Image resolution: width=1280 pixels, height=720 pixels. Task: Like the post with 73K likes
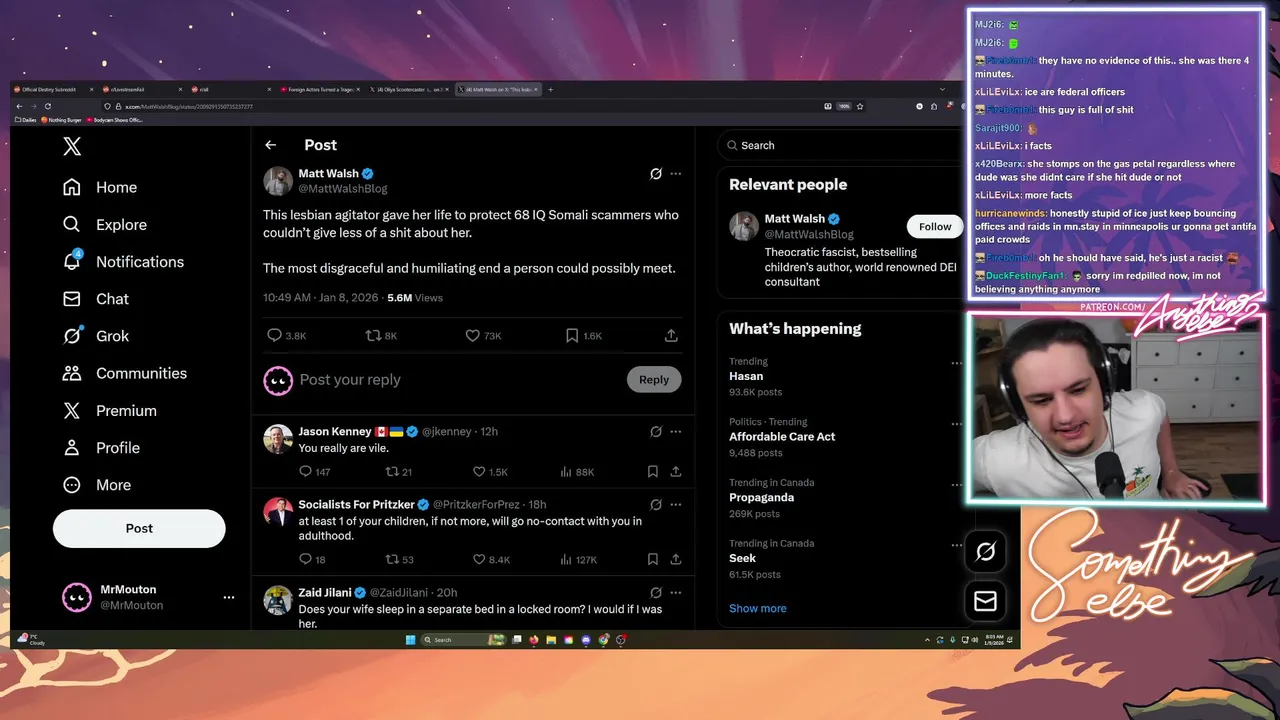473,336
